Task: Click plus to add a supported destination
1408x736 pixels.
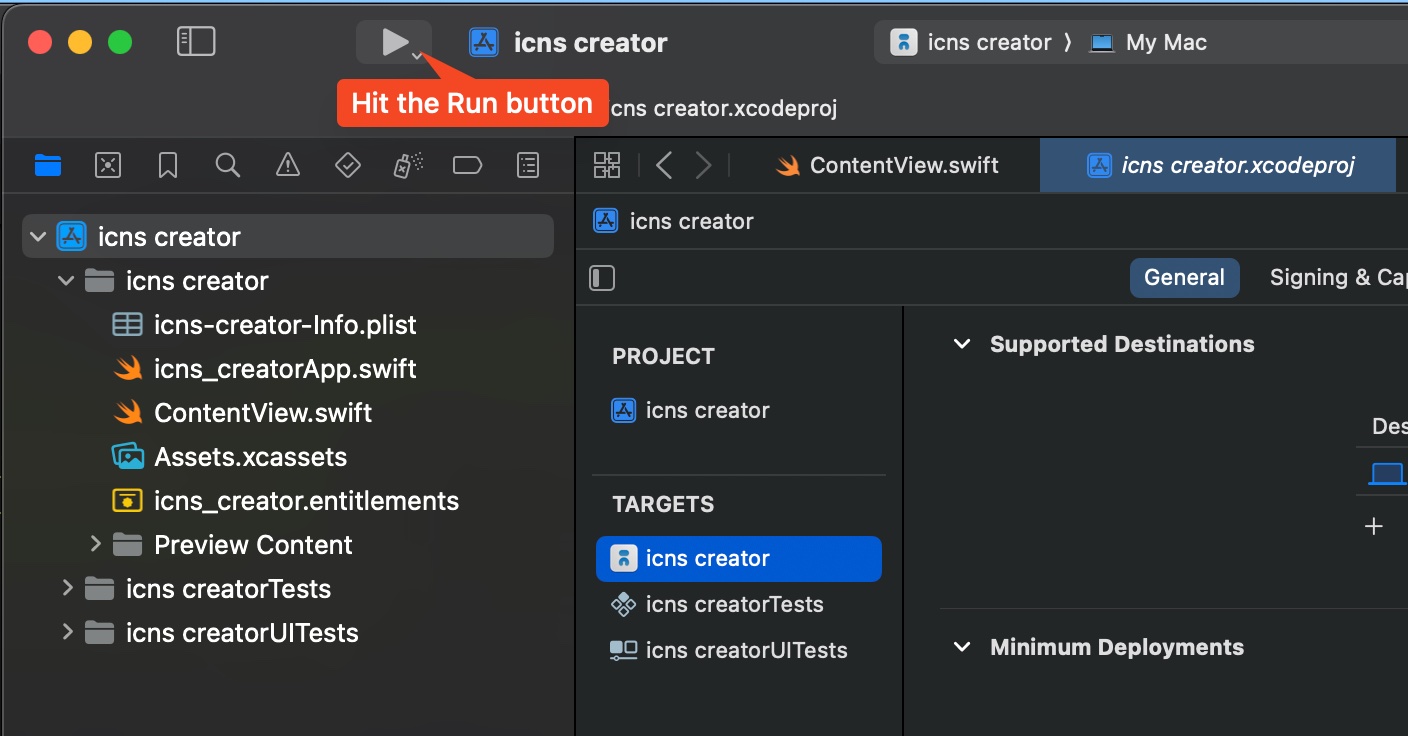Action: 1374,525
